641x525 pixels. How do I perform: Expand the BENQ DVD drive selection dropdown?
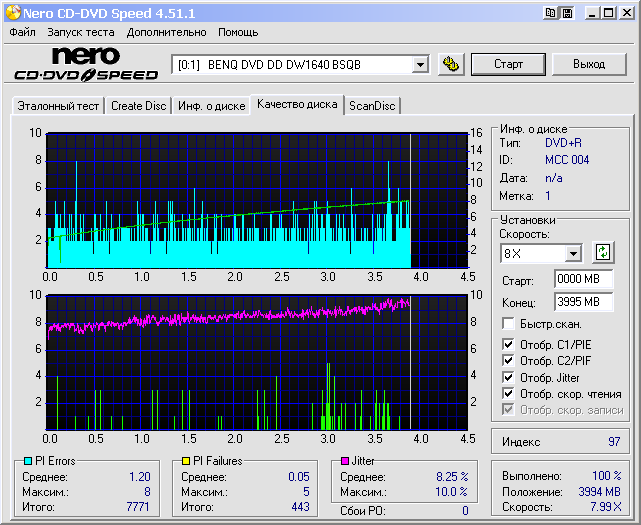click(420, 65)
